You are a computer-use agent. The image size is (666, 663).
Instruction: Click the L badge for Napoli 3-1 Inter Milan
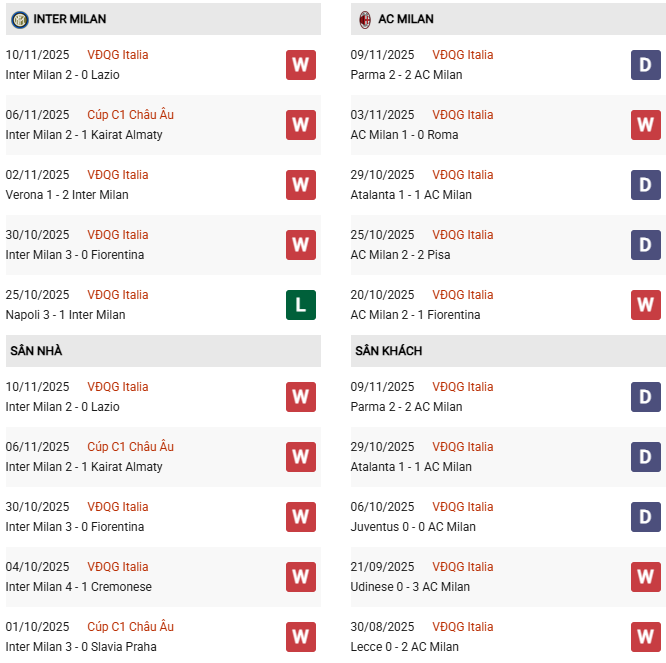[x=300, y=305]
